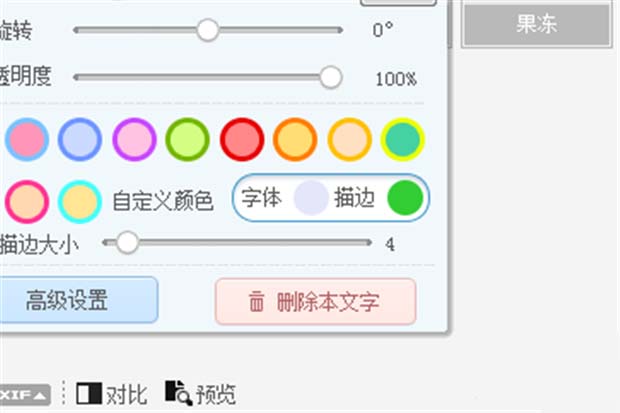Open the font color picker swatch
The width and height of the screenshot is (620, 413).
[310, 198]
